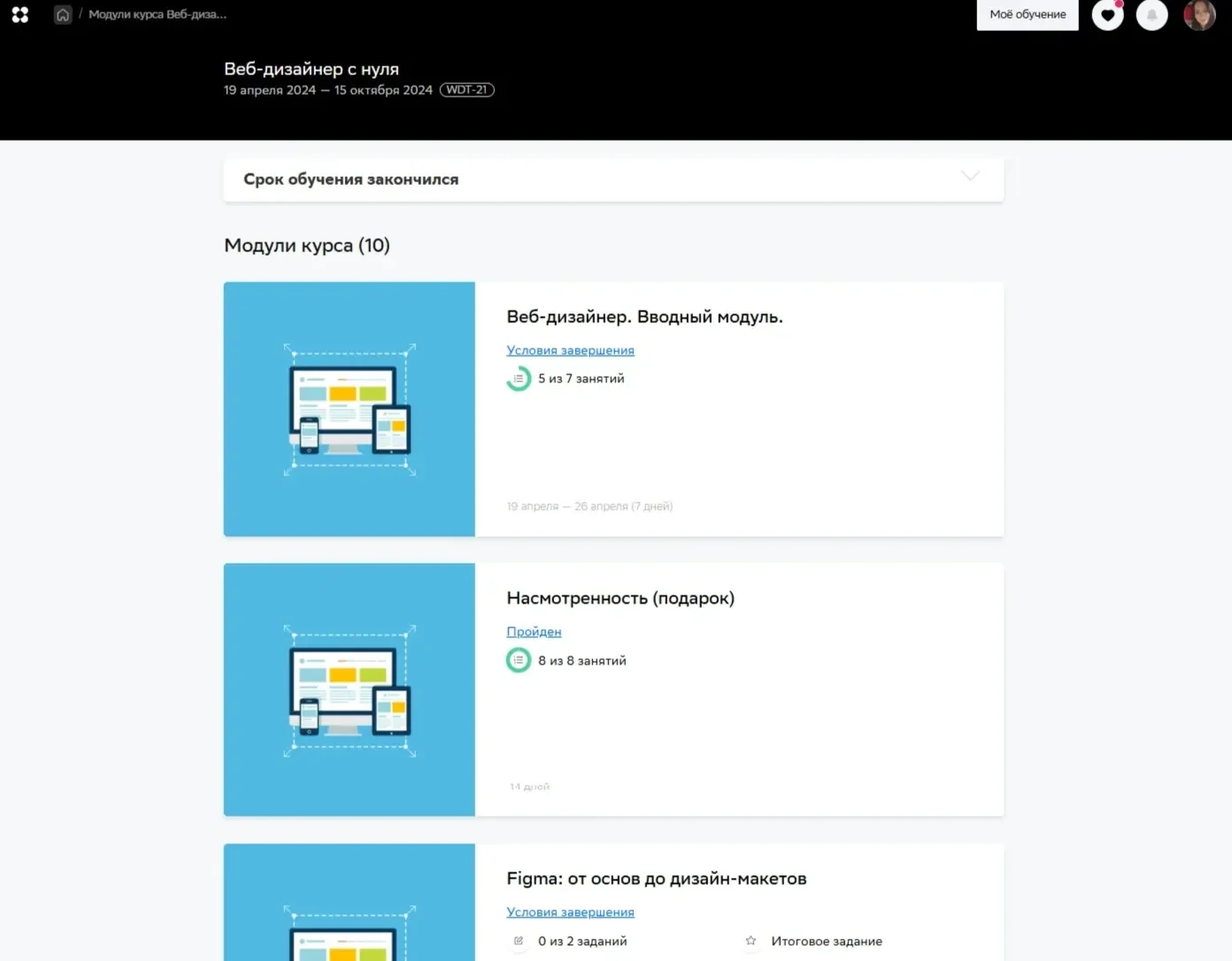Click the 8 из 8 занятий text
Image resolution: width=1232 pixels, height=961 pixels.
tap(582, 661)
